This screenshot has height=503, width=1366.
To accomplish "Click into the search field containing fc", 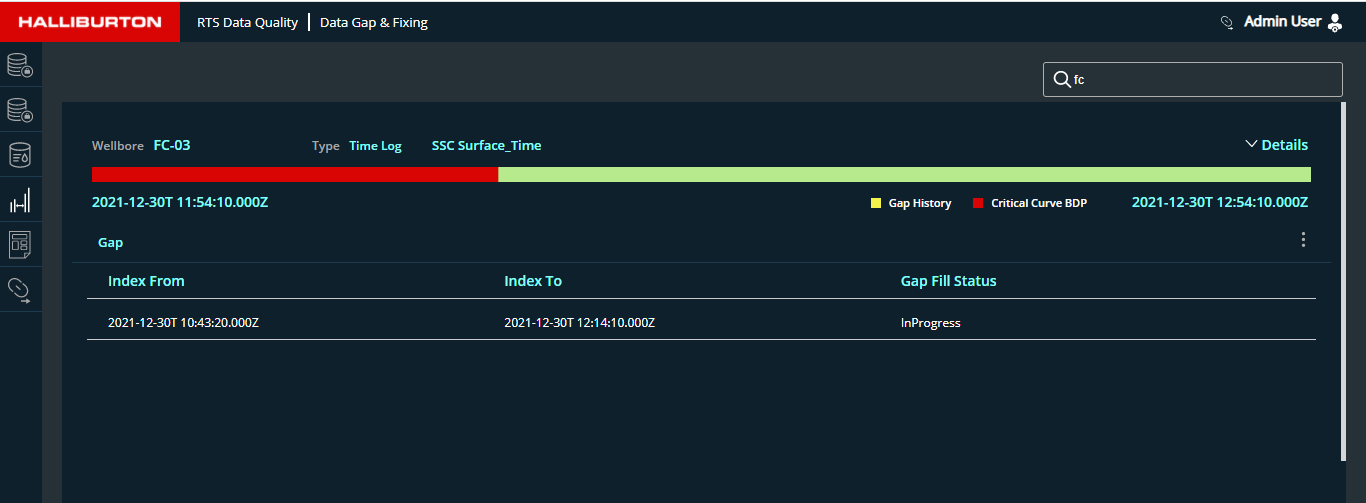I will coord(1200,80).
